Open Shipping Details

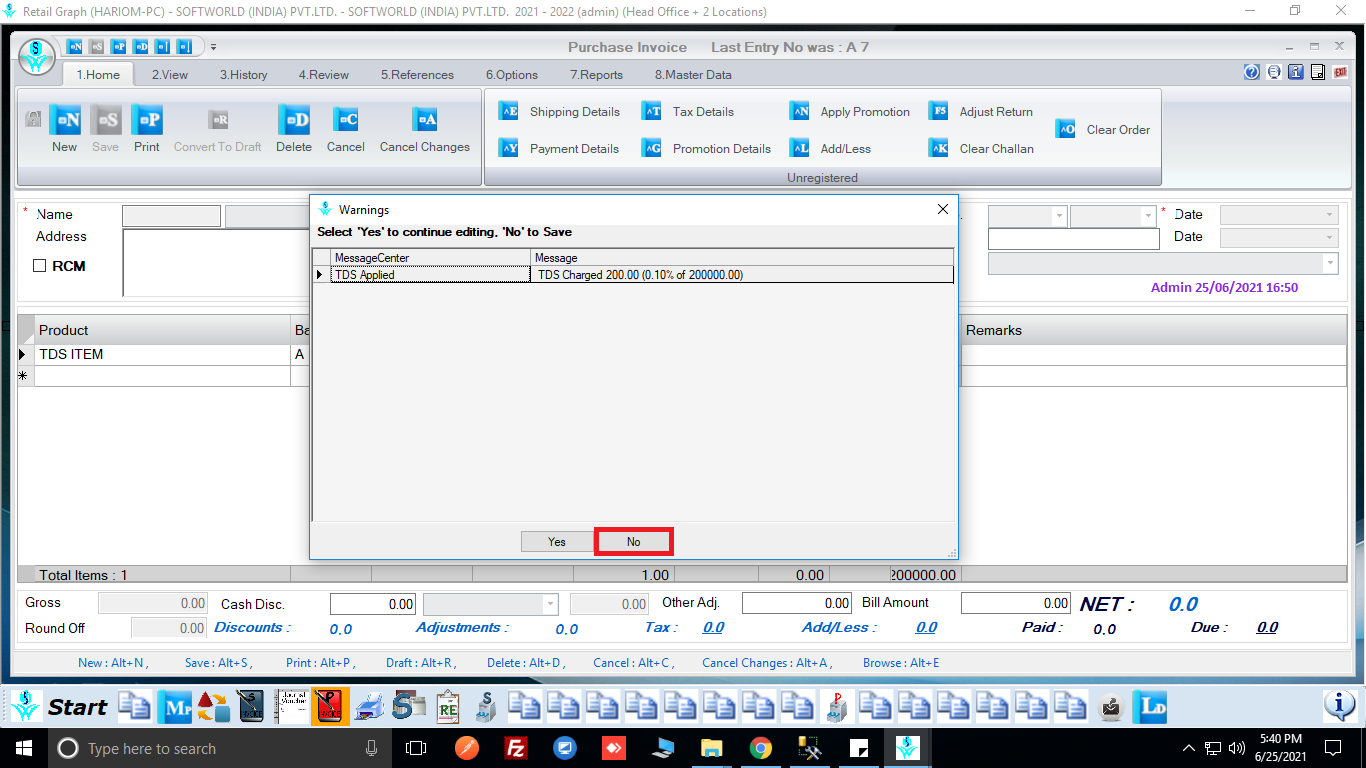pos(509,112)
